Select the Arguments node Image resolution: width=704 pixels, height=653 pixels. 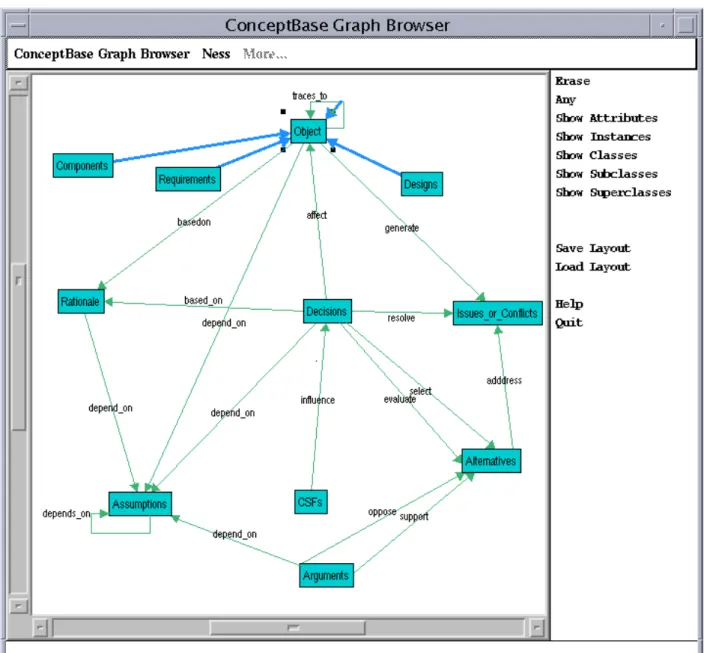(x=326, y=575)
